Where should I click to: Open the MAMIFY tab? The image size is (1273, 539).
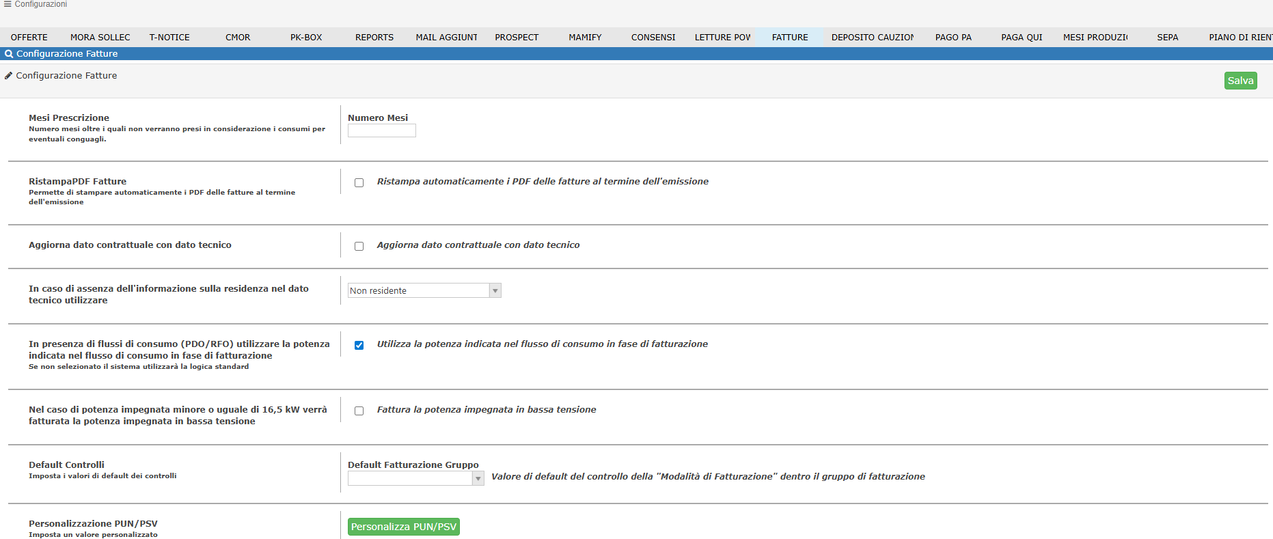click(x=585, y=37)
